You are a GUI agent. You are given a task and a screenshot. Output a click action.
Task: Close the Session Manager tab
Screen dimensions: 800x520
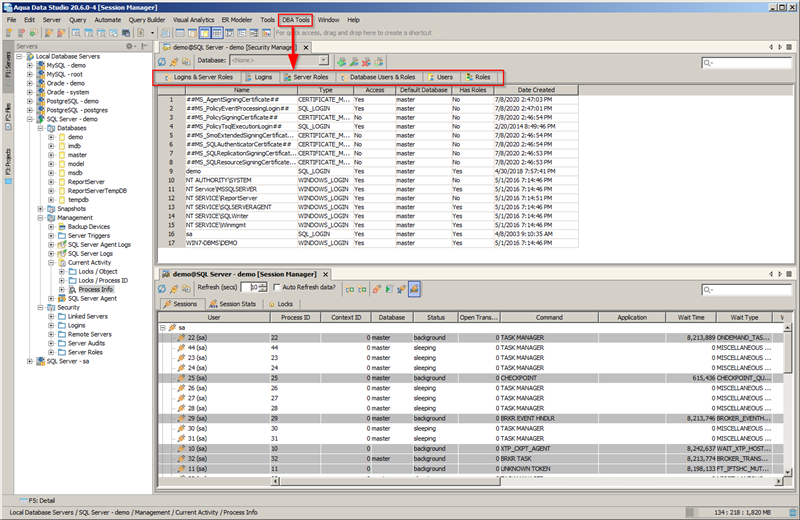click(326, 274)
